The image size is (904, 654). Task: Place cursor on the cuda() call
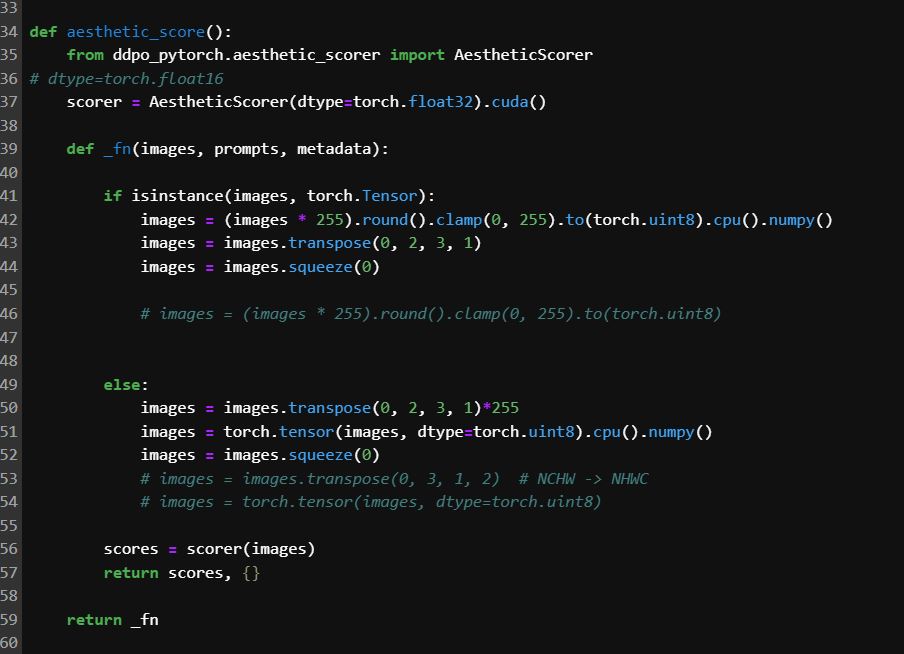[x=518, y=102]
